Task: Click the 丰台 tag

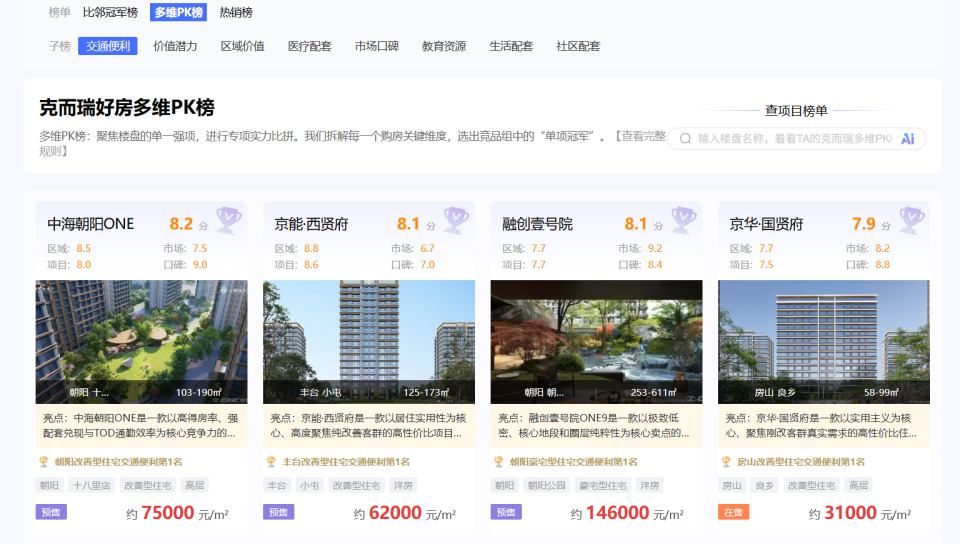Action: (277, 485)
